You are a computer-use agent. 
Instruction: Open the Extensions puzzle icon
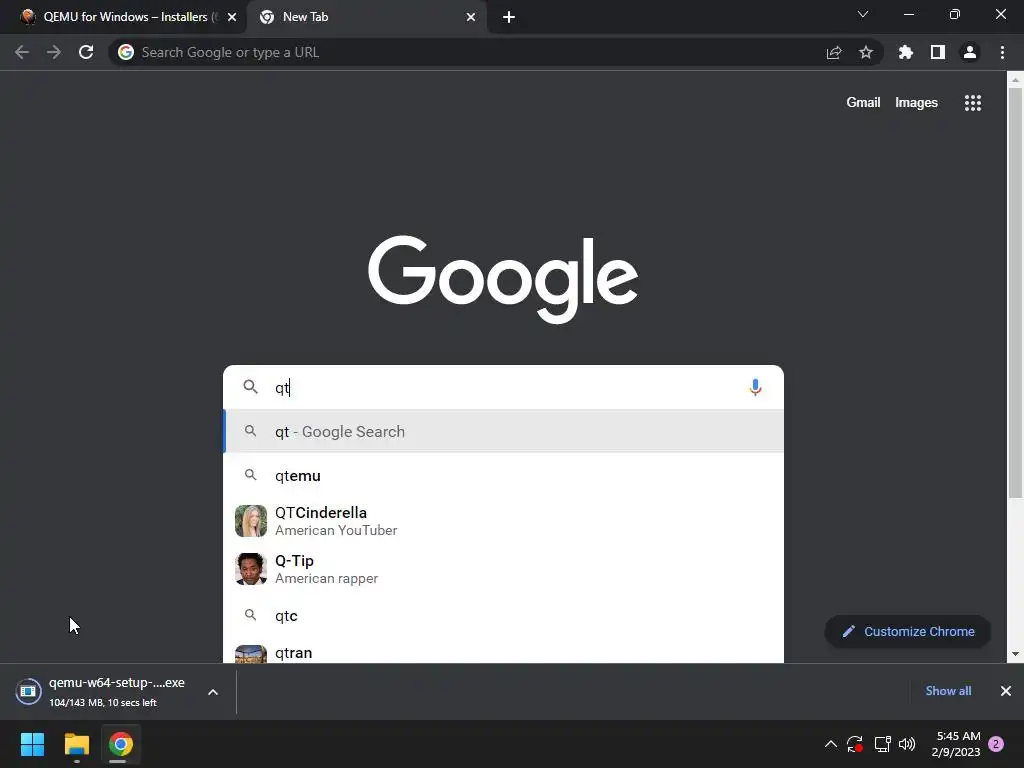pyautogui.click(x=906, y=52)
